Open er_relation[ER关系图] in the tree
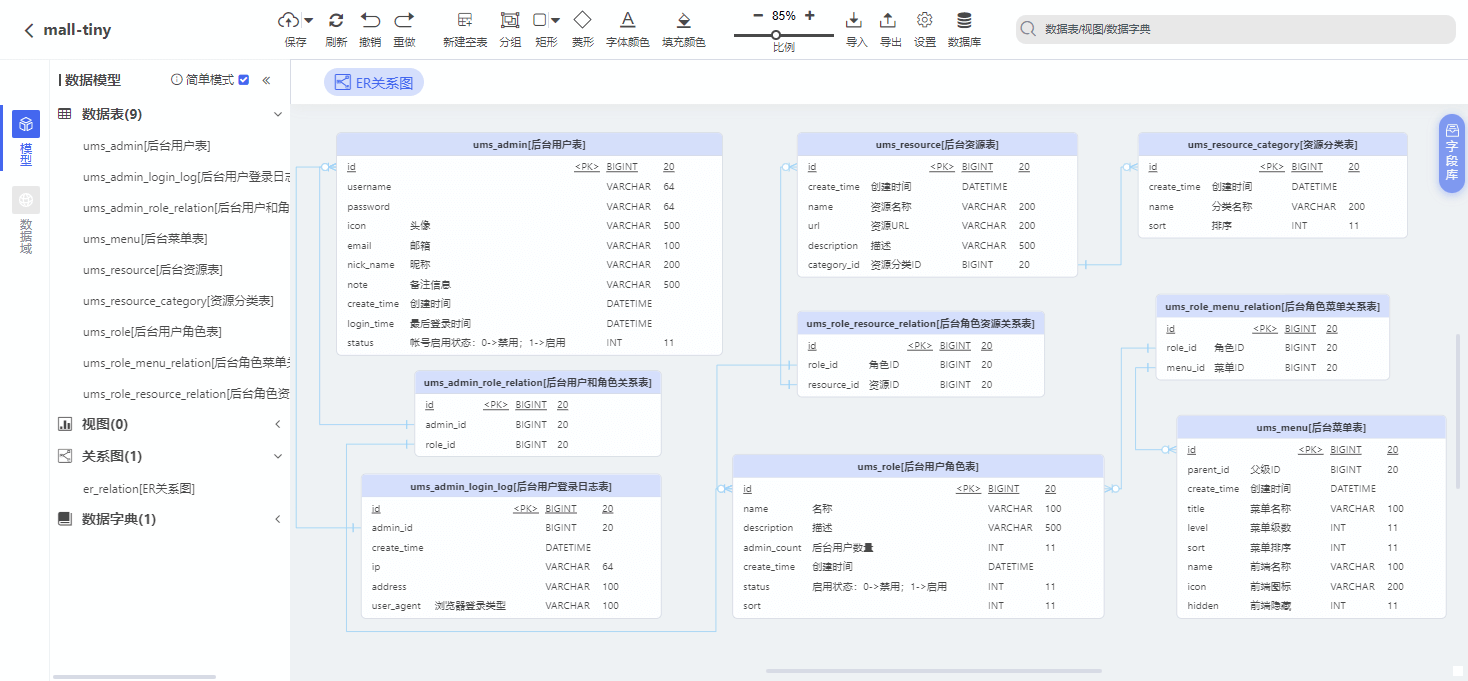The width and height of the screenshot is (1468, 681). click(x=138, y=489)
